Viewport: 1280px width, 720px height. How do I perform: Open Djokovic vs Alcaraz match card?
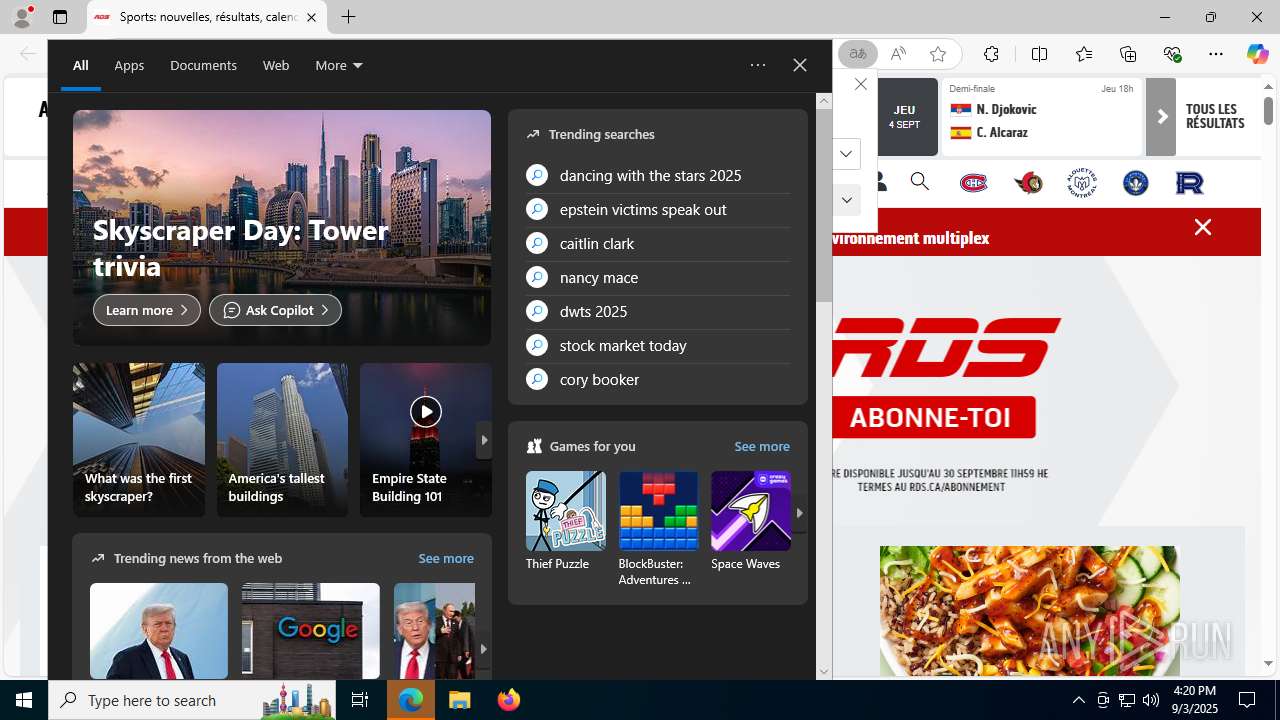click(x=1041, y=117)
